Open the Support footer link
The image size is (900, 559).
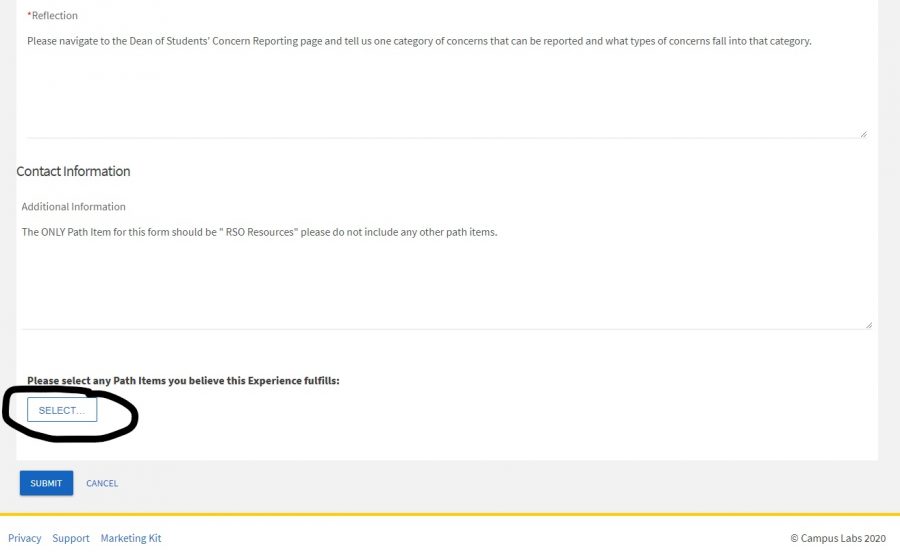[x=71, y=538]
